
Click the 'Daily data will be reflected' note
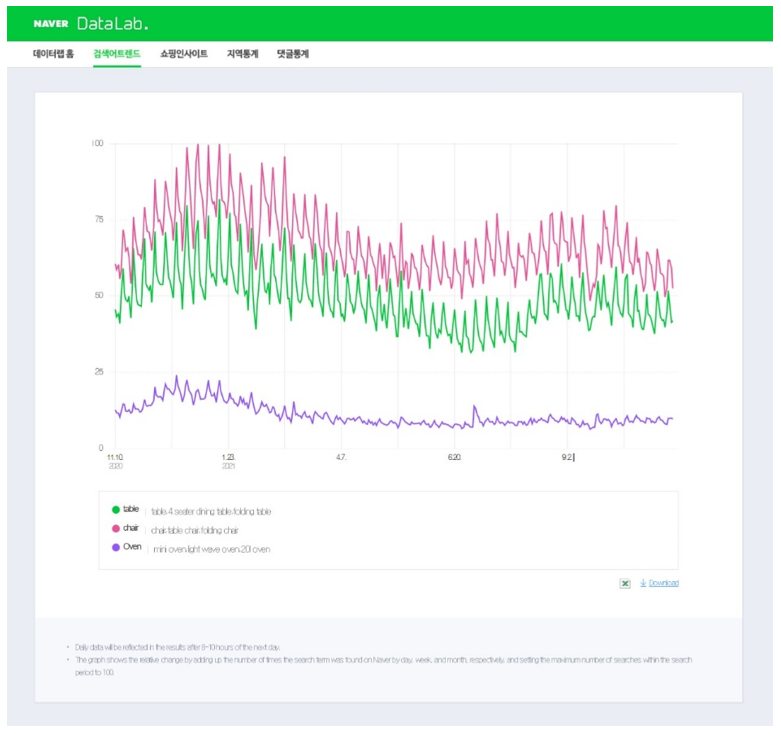tap(177, 647)
